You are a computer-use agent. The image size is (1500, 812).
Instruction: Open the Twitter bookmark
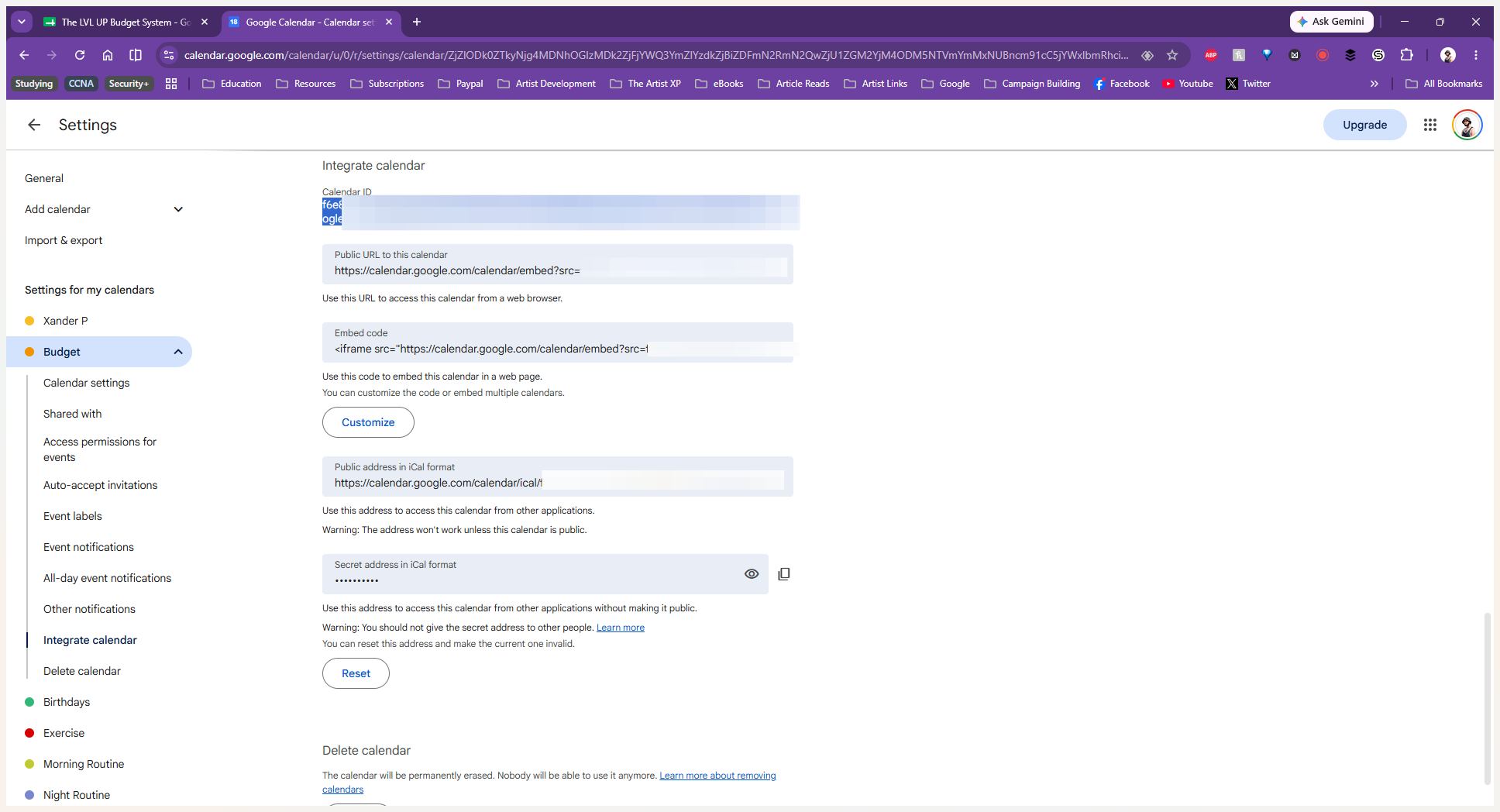point(1248,84)
